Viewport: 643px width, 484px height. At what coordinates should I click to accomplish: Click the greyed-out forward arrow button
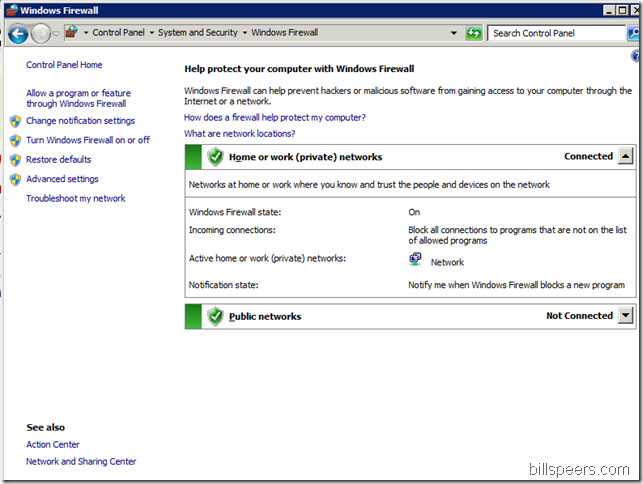pos(41,33)
